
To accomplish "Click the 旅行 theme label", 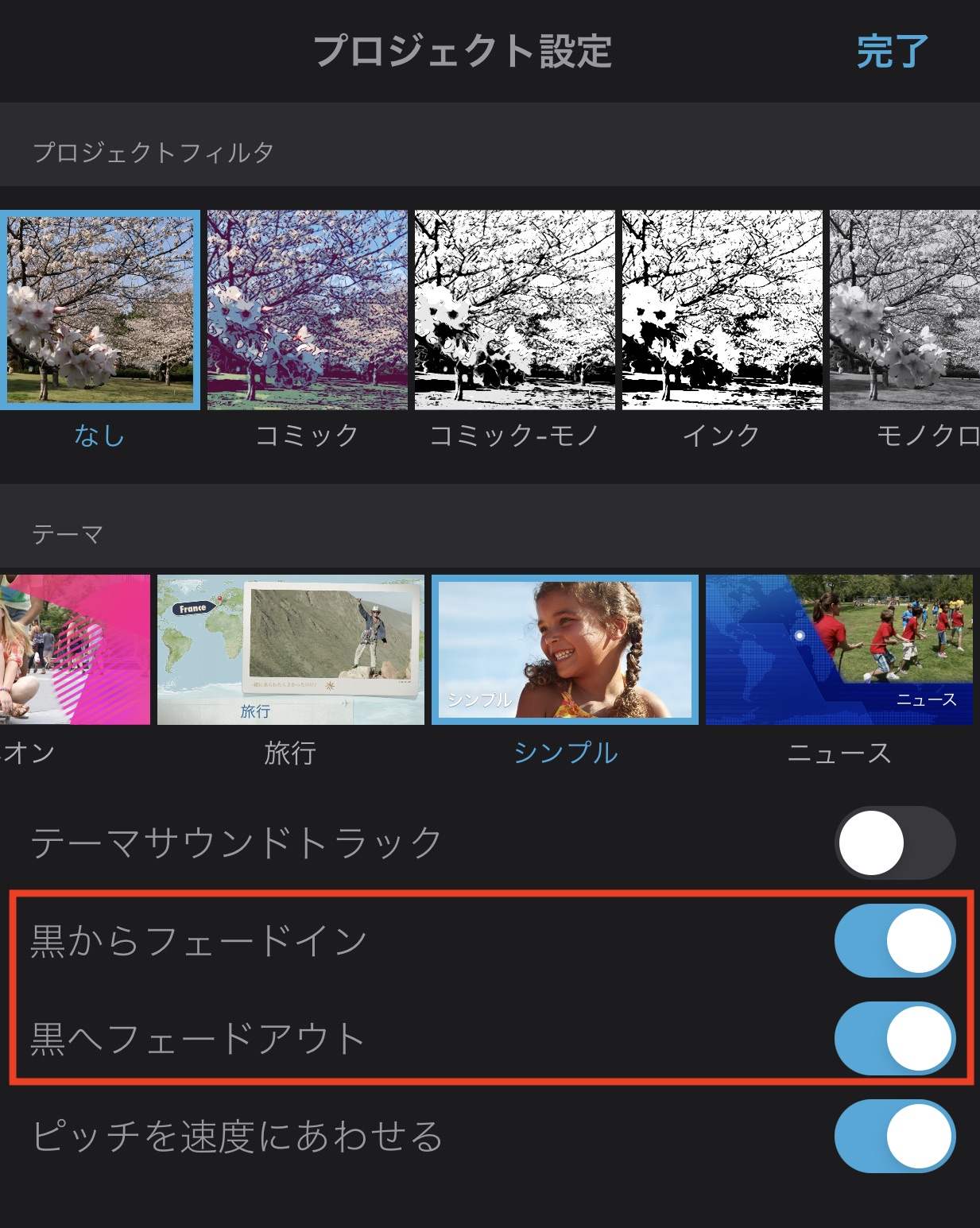I will pos(290,753).
